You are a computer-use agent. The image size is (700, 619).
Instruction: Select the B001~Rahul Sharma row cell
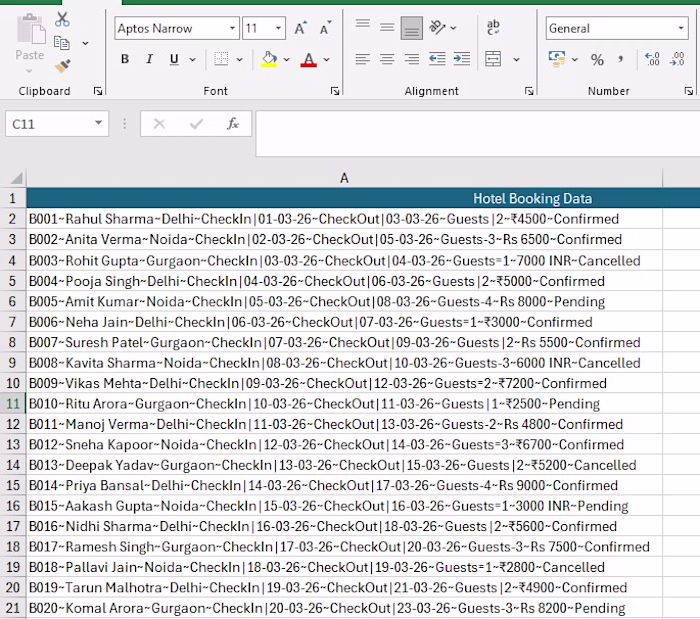pyautogui.click(x=344, y=219)
